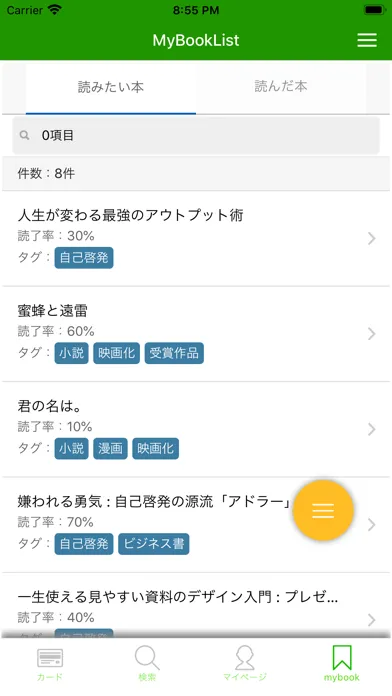Open the 蜜蜂と遠雷 row chevron

click(372, 334)
